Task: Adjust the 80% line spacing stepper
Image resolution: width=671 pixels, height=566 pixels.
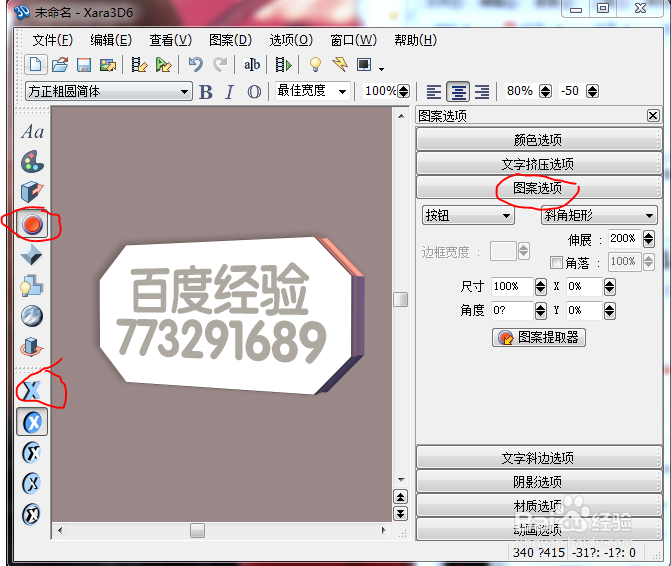Action: (x=545, y=91)
